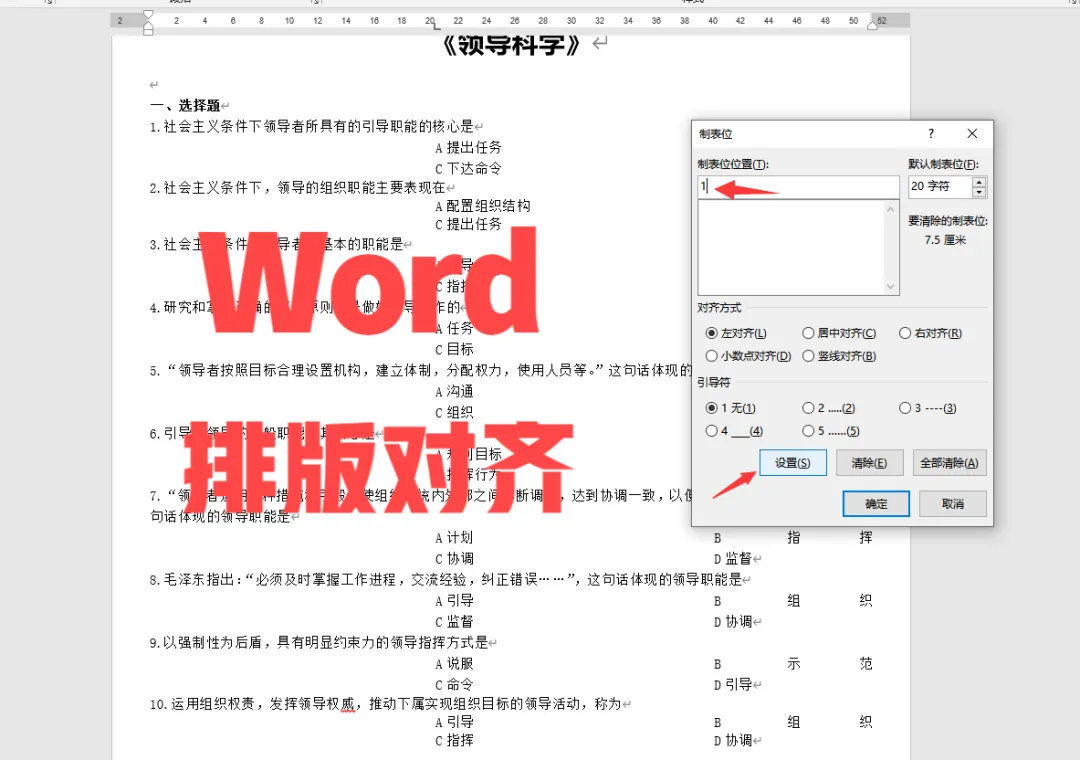This screenshot has height=760, width=1080.
Task: Click the text C 指挥 at bottom
Action: [x=455, y=741]
